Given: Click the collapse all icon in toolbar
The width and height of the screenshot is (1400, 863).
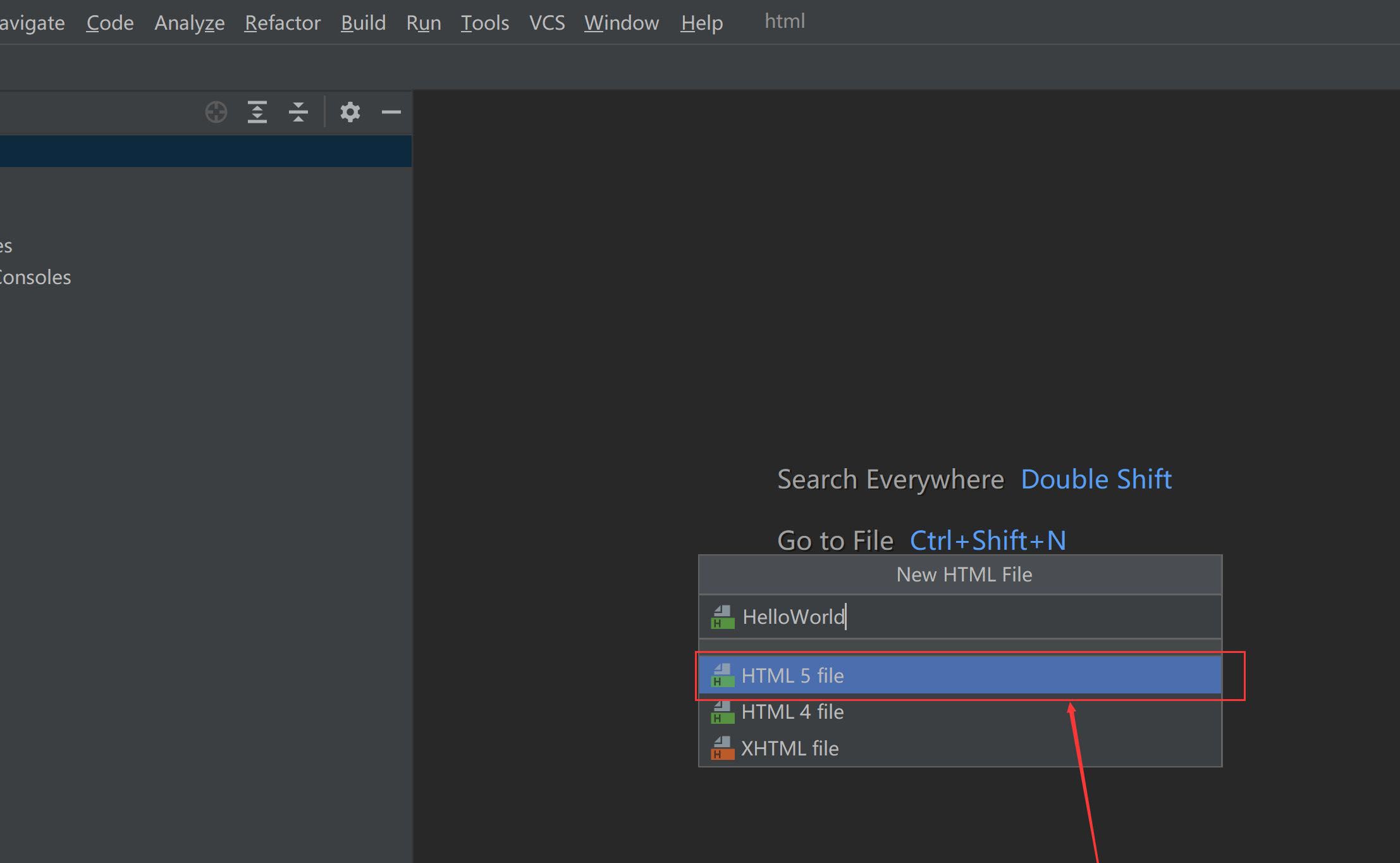Looking at the screenshot, I should [299, 110].
